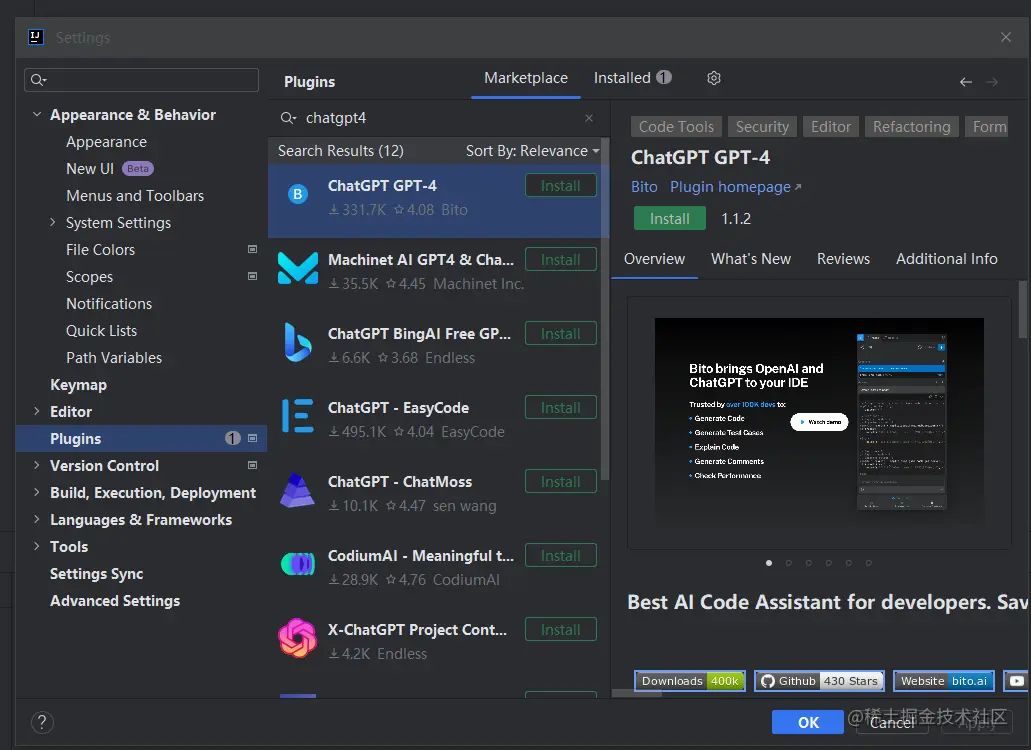Click the Code Tools tag

pyautogui.click(x=676, y=126)
